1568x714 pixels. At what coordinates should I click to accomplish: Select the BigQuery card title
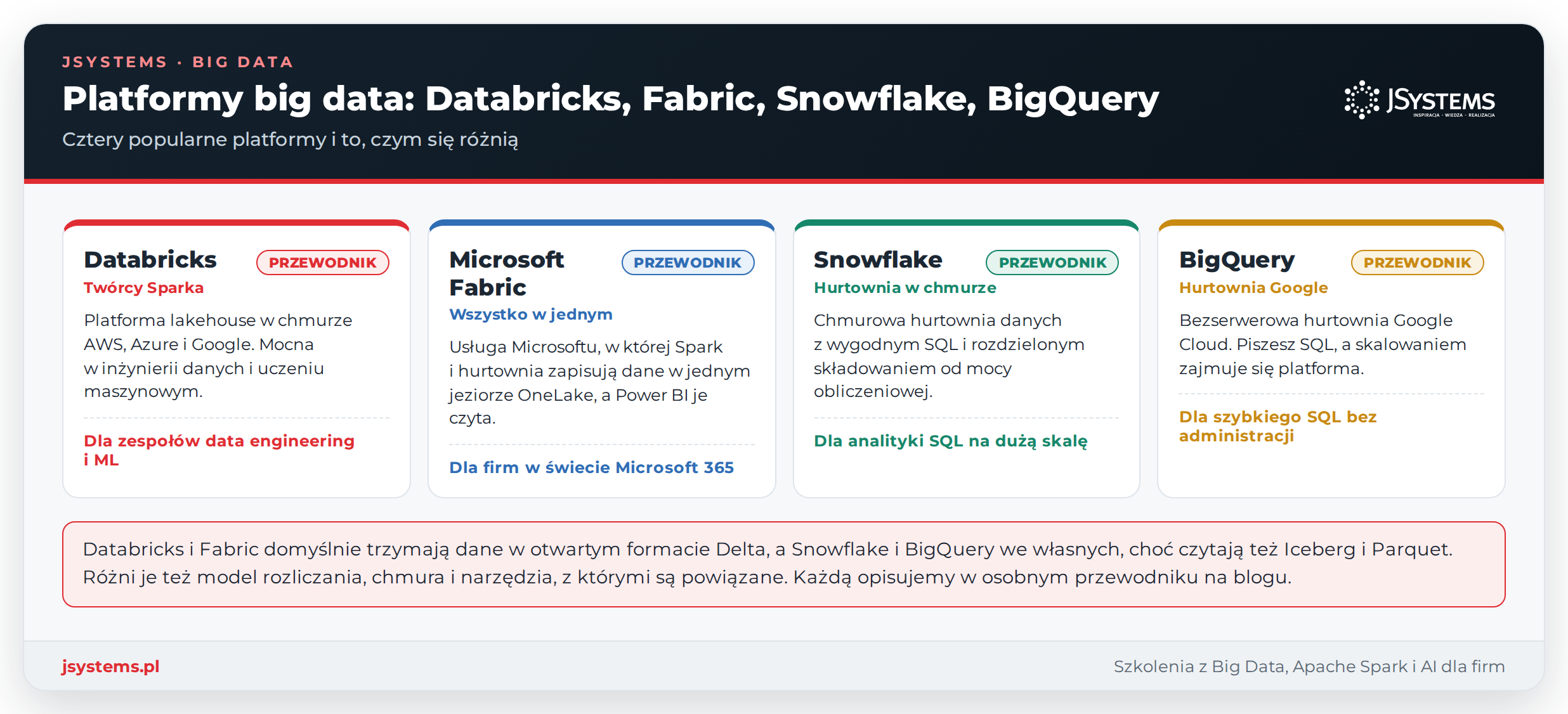1237,261
